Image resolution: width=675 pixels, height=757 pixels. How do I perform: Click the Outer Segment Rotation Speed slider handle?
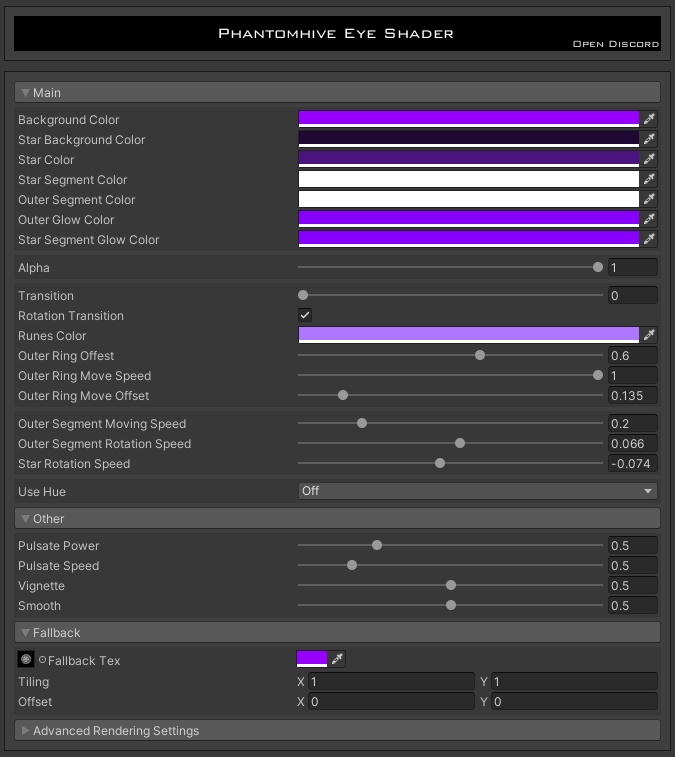(460, 443)
